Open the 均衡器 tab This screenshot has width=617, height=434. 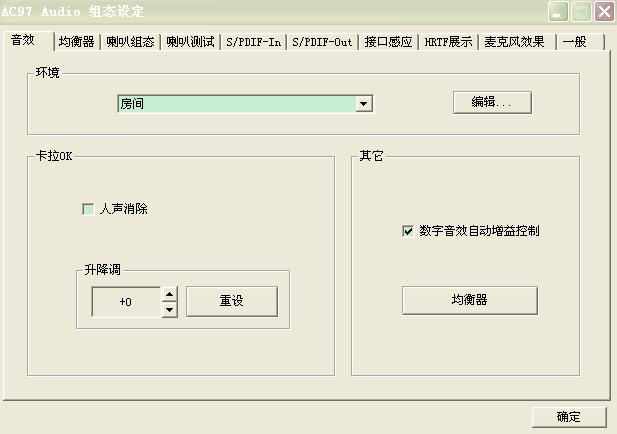[x=77, y=42]
